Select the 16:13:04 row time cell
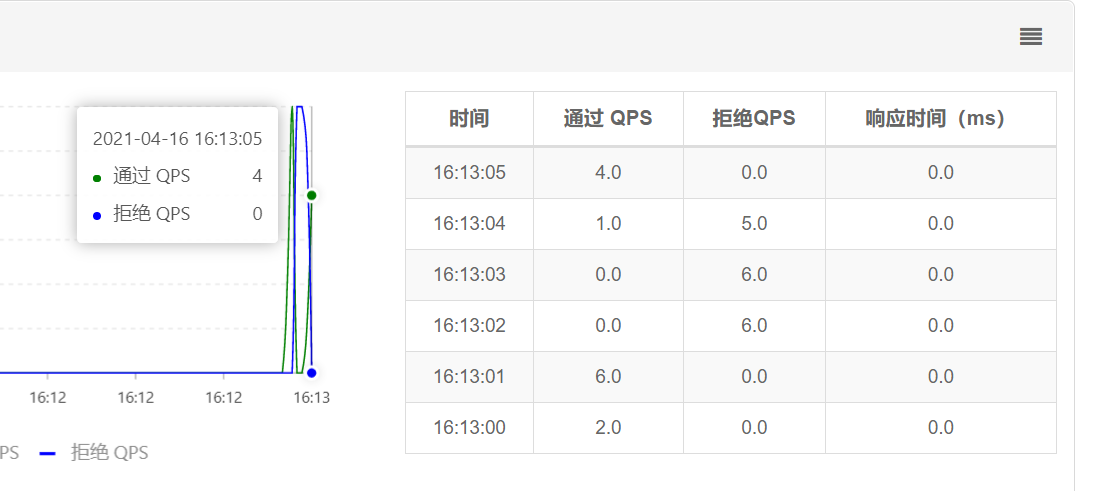Viewport: 1110px width, 491px height. [469, 224]
